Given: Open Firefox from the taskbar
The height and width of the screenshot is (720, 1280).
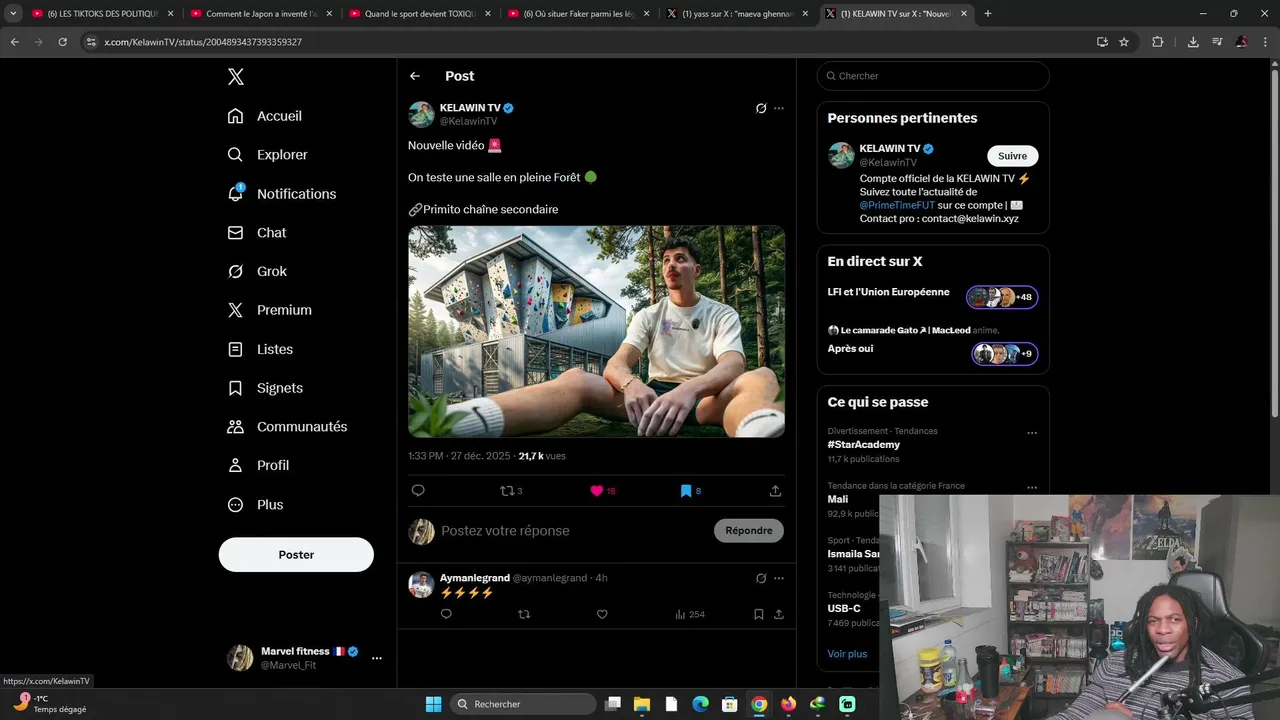Looking at the screenshot, I should pyautogui.click(x=788, y=704).
